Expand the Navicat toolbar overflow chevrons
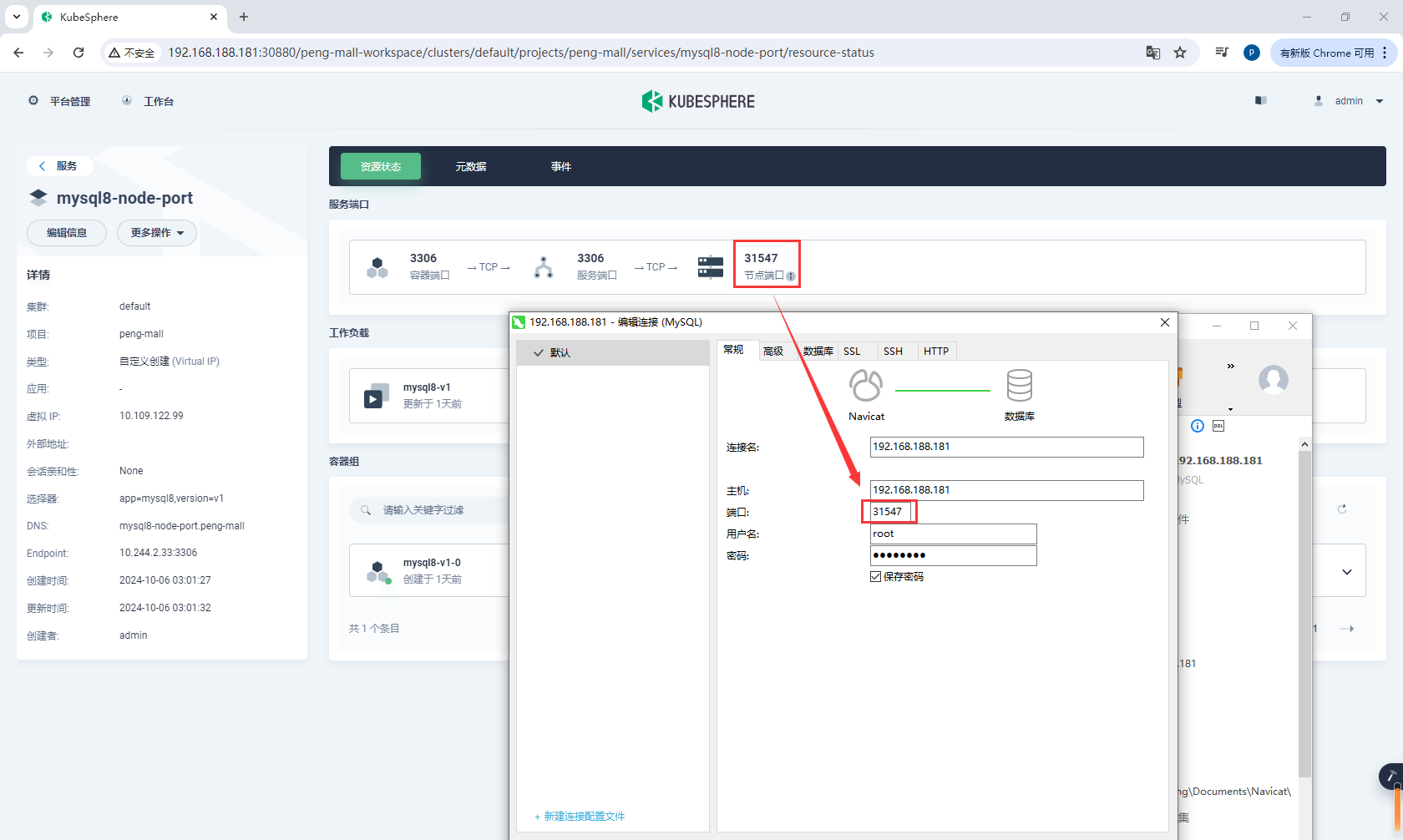This screenshot has height=840, width=1403. (x=1230, y=366)
